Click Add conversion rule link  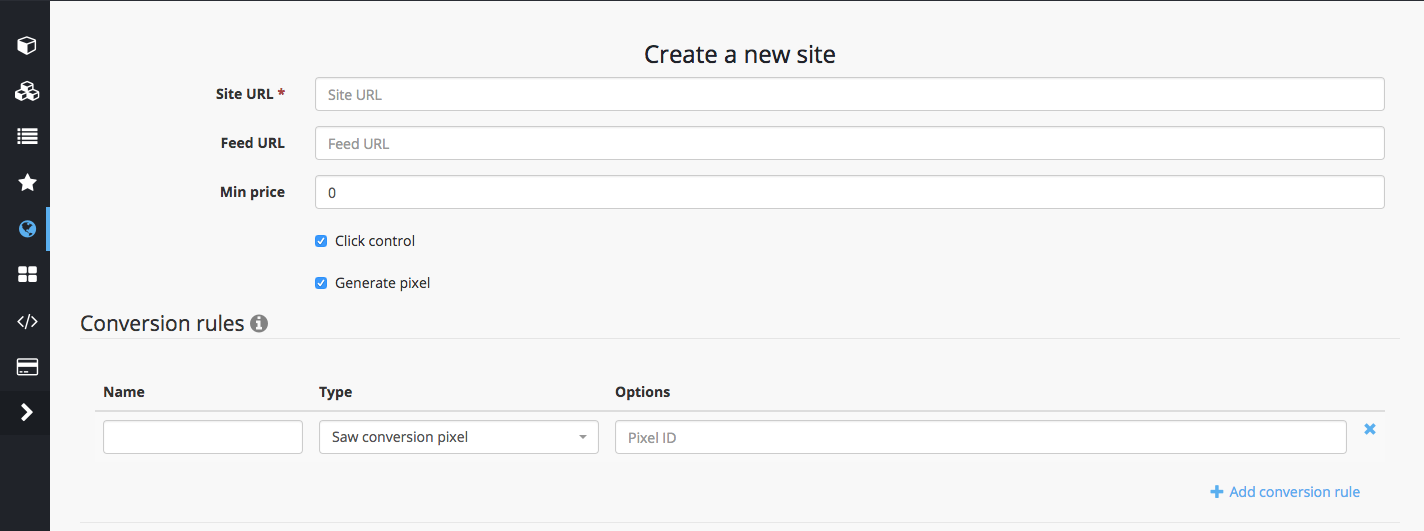[1285, 492]
